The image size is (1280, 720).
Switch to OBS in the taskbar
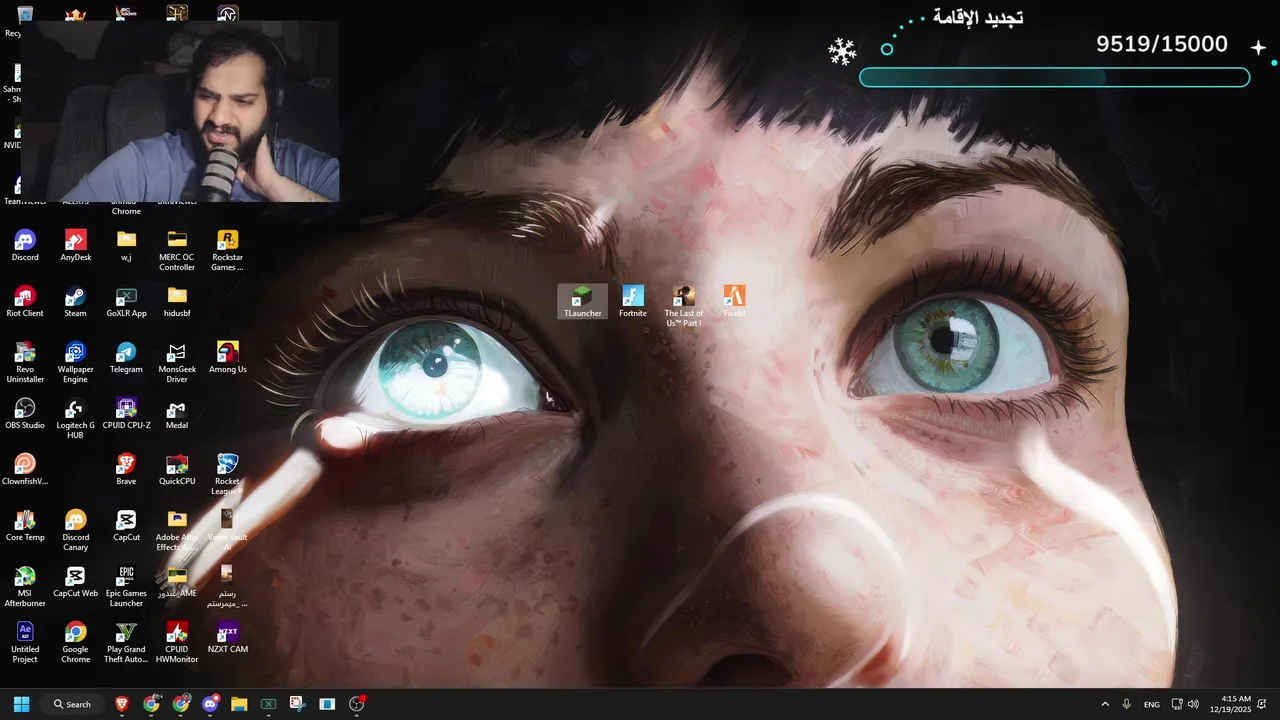tap(357, 704)
